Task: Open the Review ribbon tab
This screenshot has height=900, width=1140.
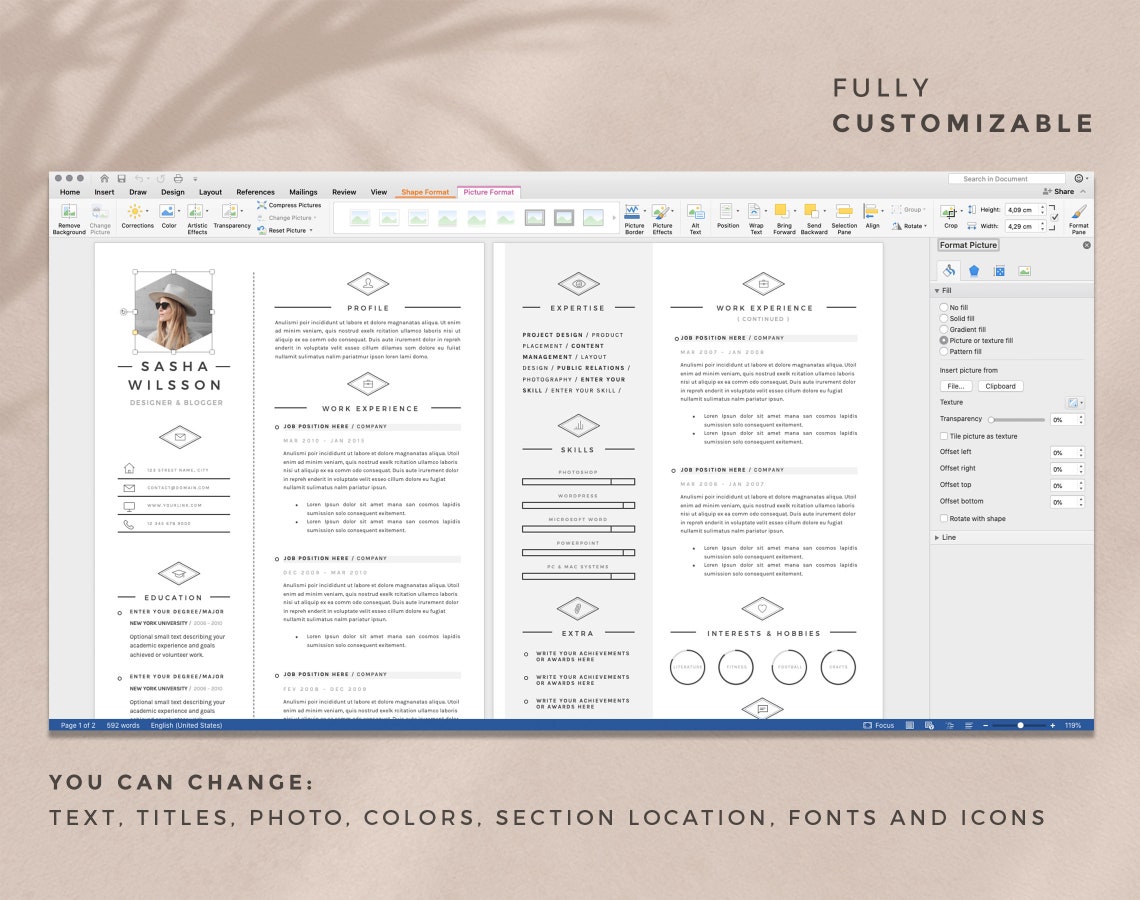Action: [344, 192]
